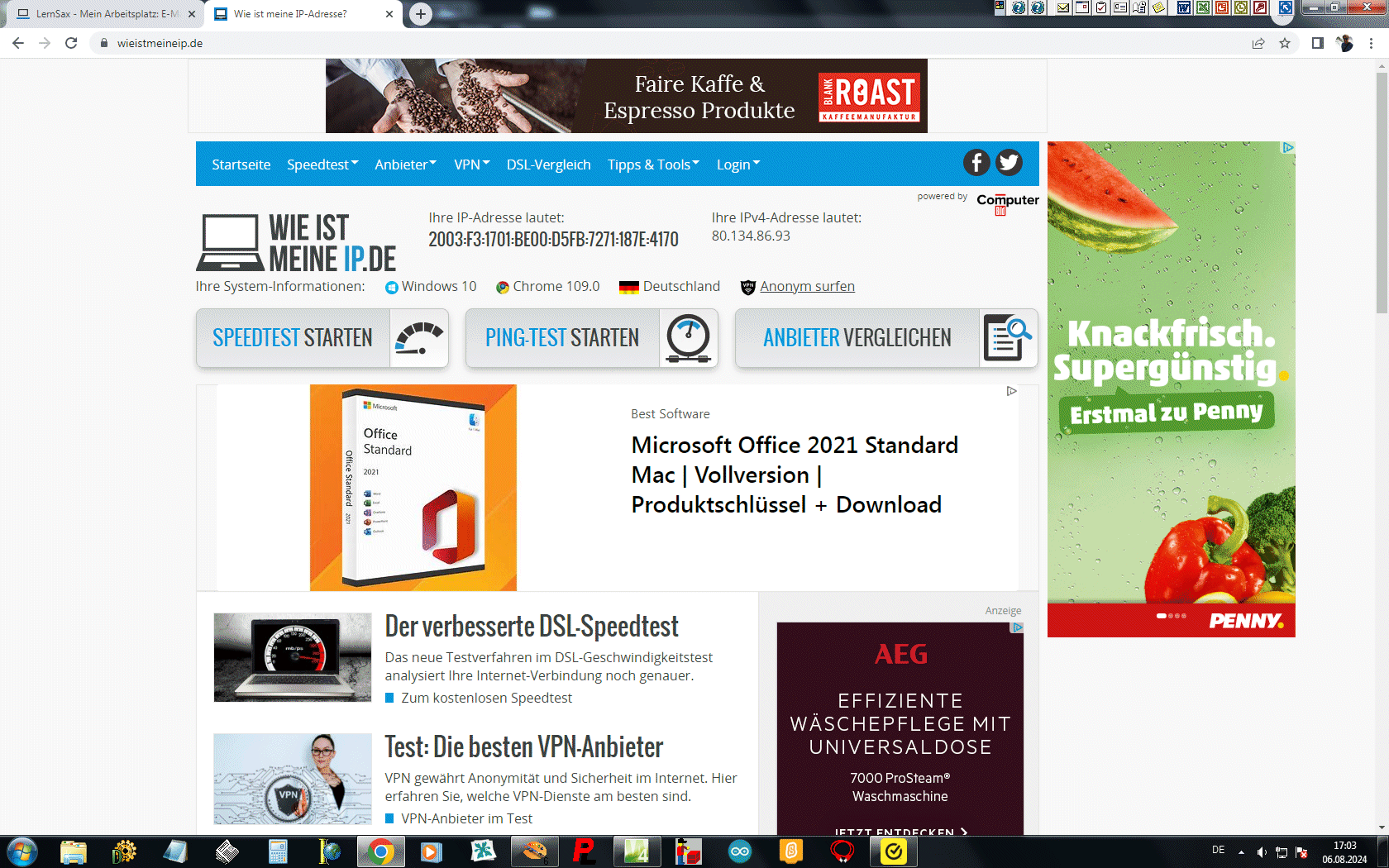
Task: Open the Chrome side panel icon
Action: click(x=1318, y=43)
